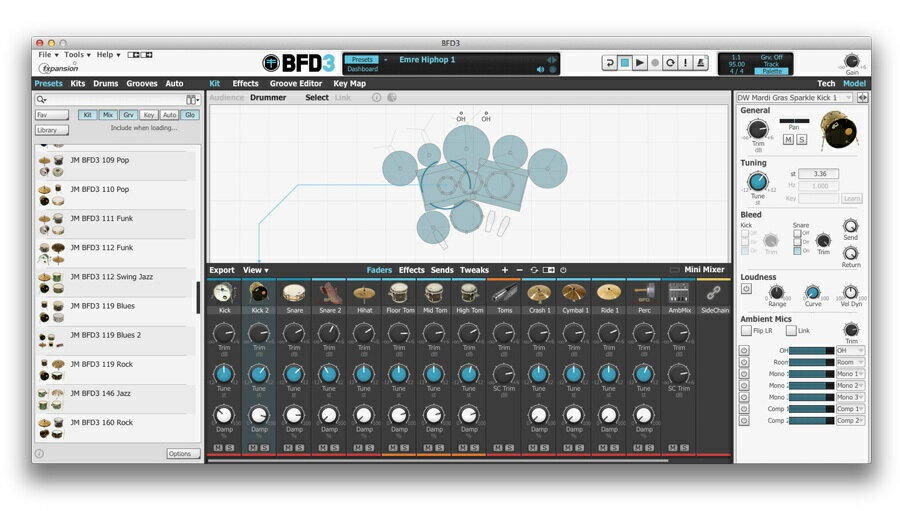Open the Room output dropdown

point(849,362)
